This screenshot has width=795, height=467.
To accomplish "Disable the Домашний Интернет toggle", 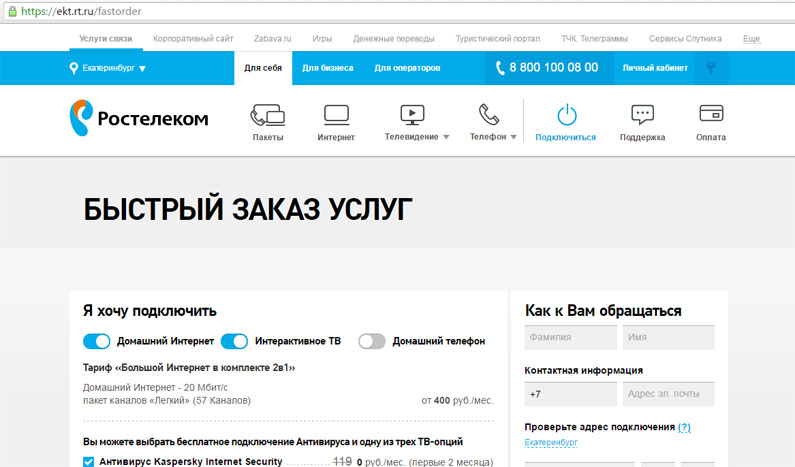I will coord(97,341).
